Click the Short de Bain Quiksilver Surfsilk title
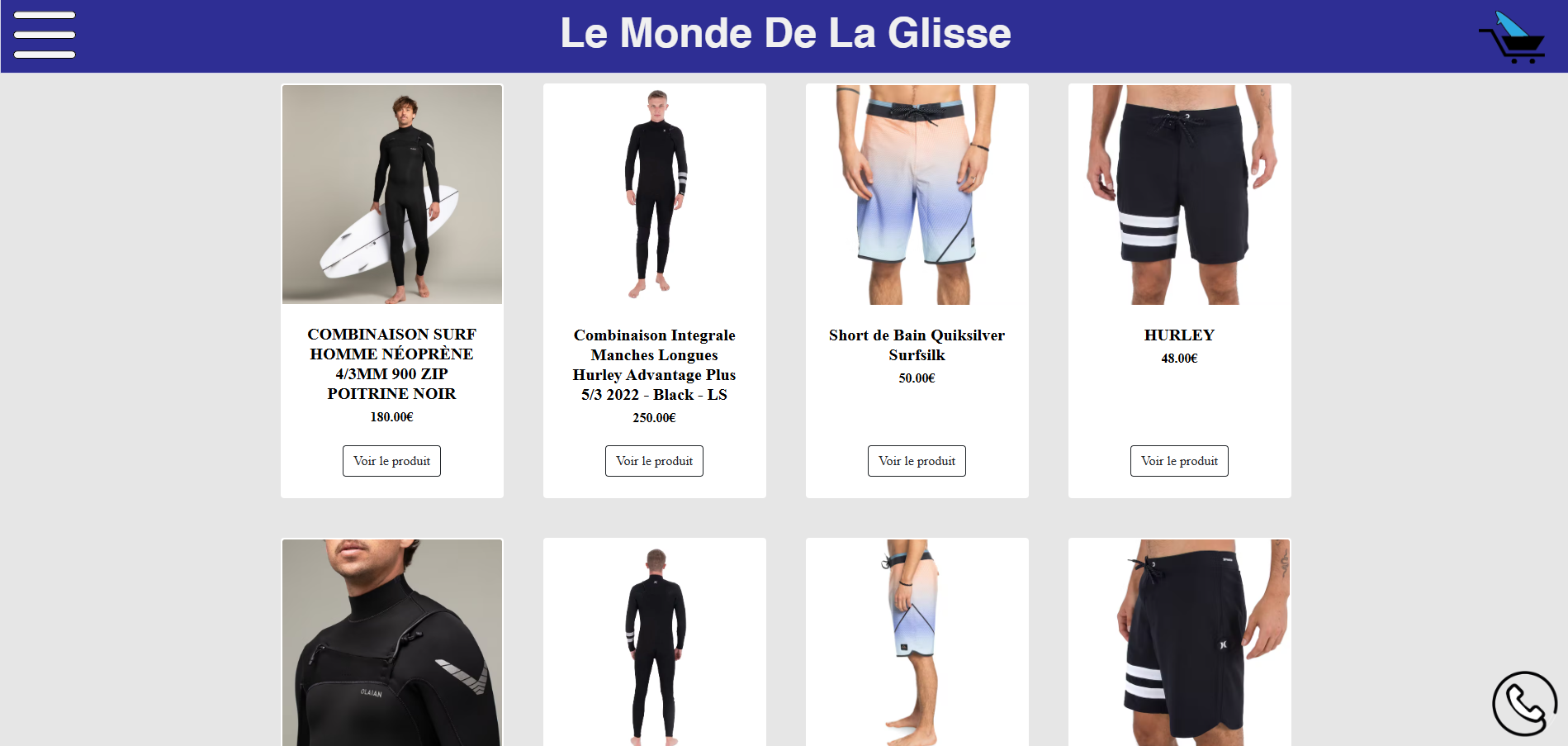 (917, 344)
